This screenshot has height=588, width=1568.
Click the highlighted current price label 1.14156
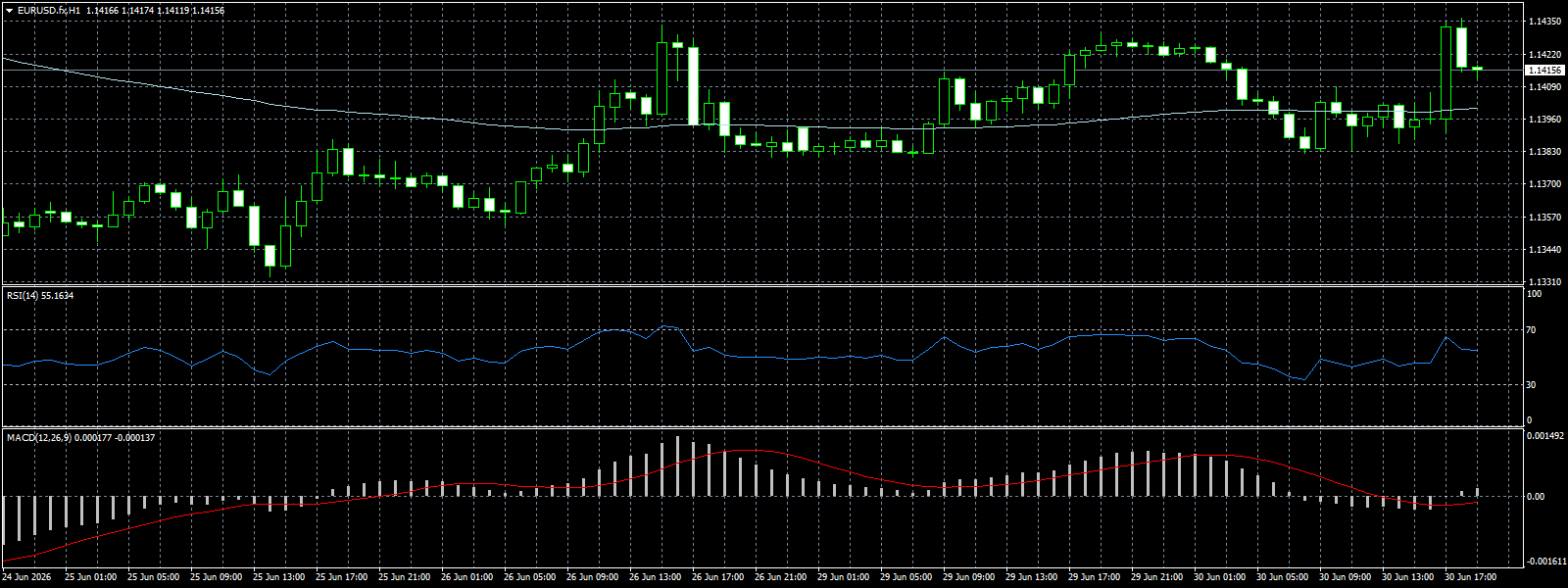click(x=1545, y=71)
